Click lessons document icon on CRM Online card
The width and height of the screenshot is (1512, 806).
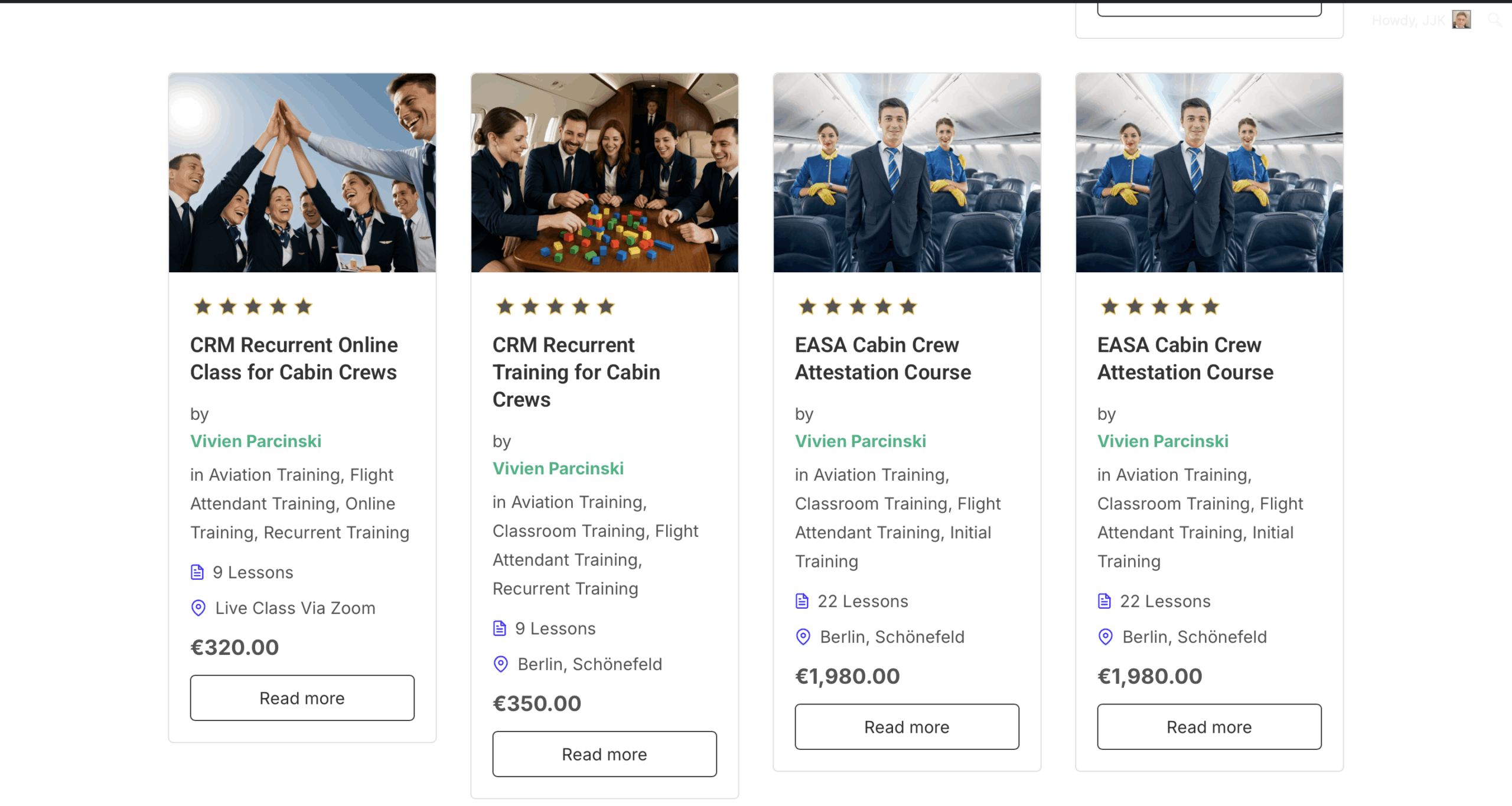pyautogui.click(x=197, y=572)
